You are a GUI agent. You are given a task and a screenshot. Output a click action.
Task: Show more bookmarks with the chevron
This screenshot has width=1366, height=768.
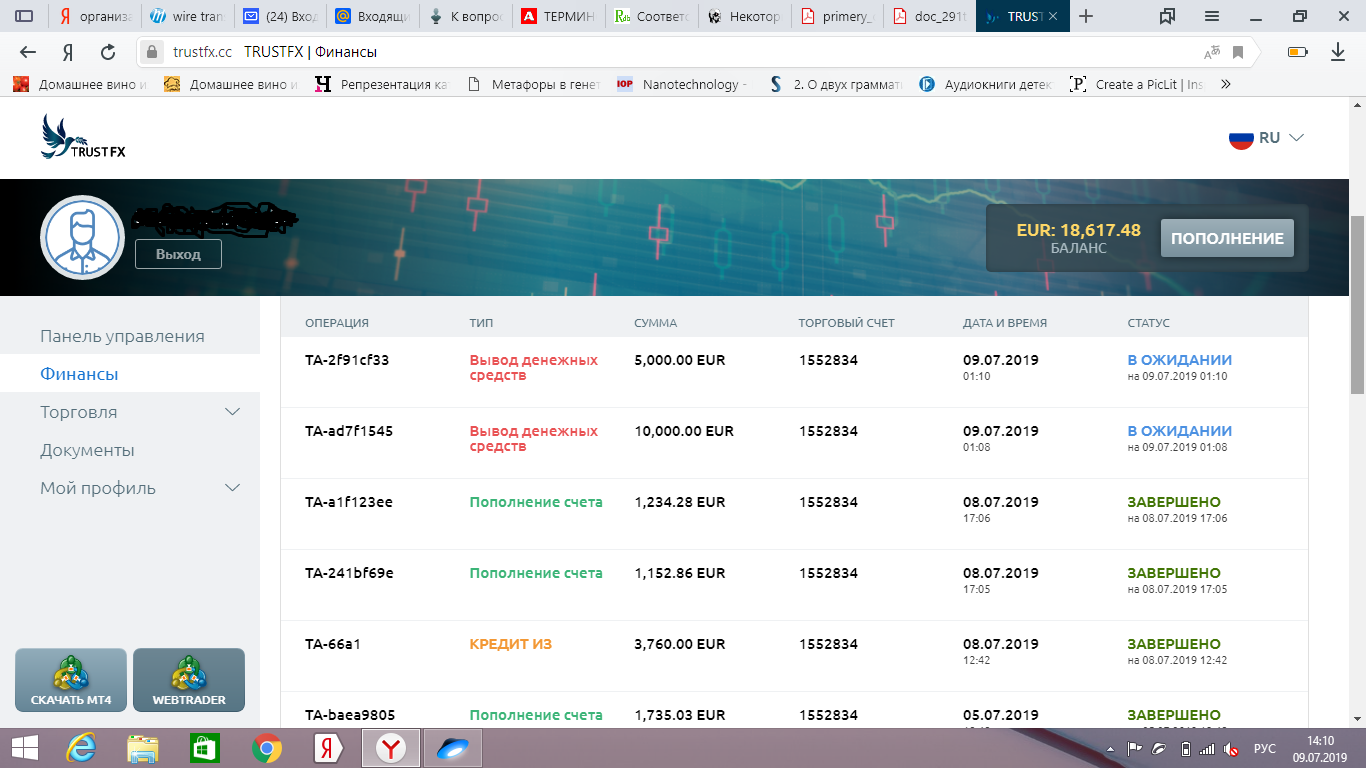click(1226, 85)
